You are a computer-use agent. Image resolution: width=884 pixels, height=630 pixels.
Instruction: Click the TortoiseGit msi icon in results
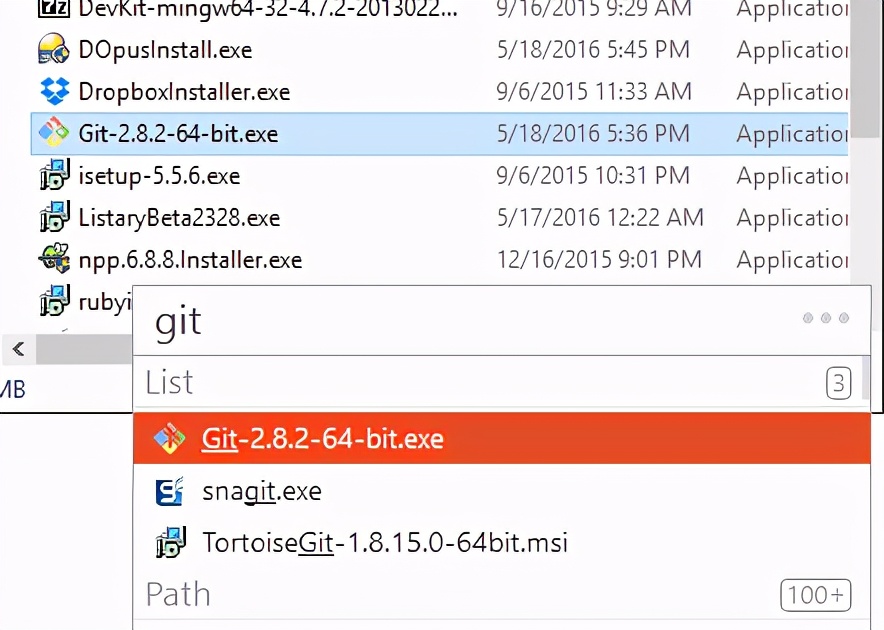(x=170, y=543)
